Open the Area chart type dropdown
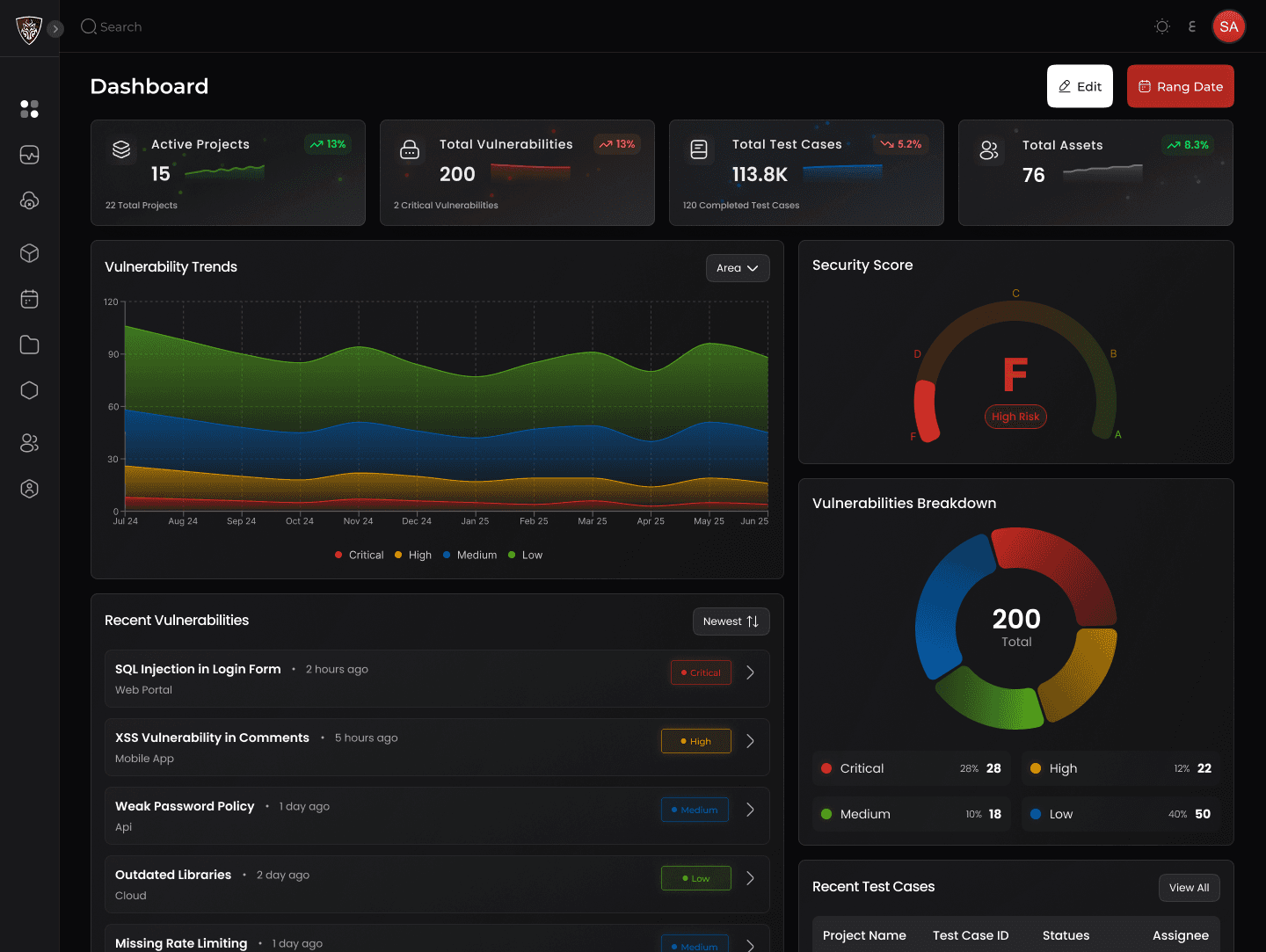This screenshot has width=1266, height=952. (737, 268)
